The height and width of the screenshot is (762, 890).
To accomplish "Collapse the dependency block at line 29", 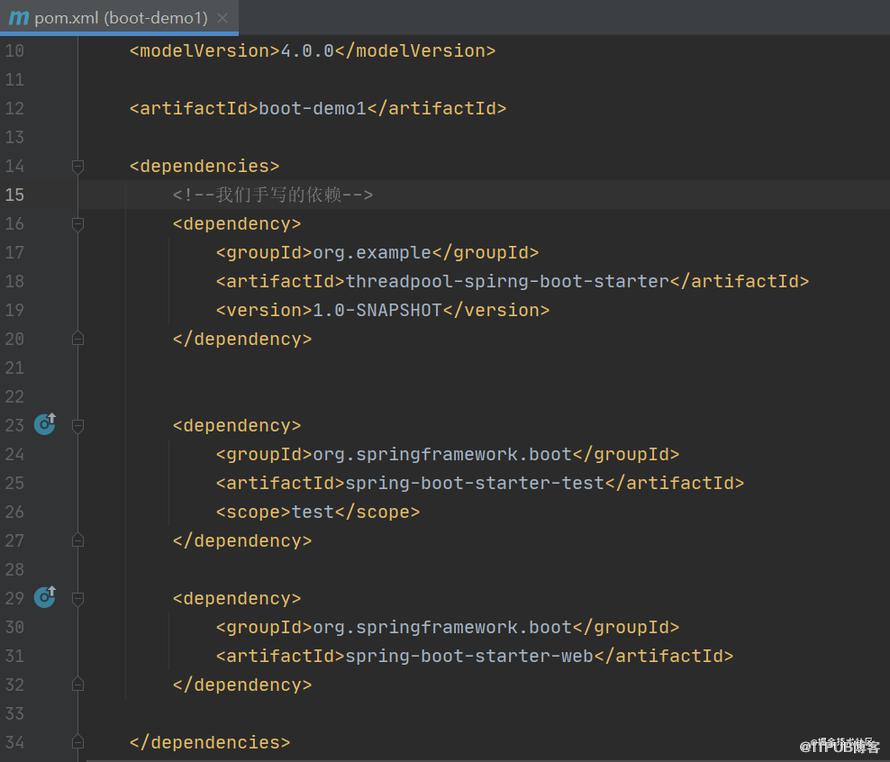I will tap(78, 598).
